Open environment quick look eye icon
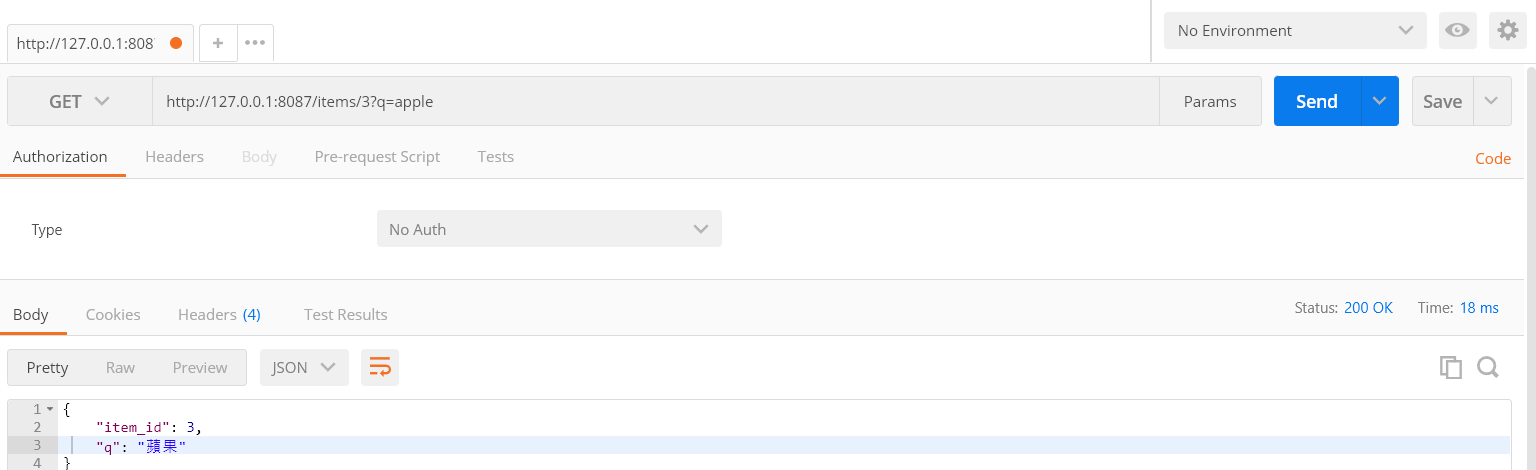This screenshot has width=1536, height=470. pyautogui.click(x=1457, y=31)
